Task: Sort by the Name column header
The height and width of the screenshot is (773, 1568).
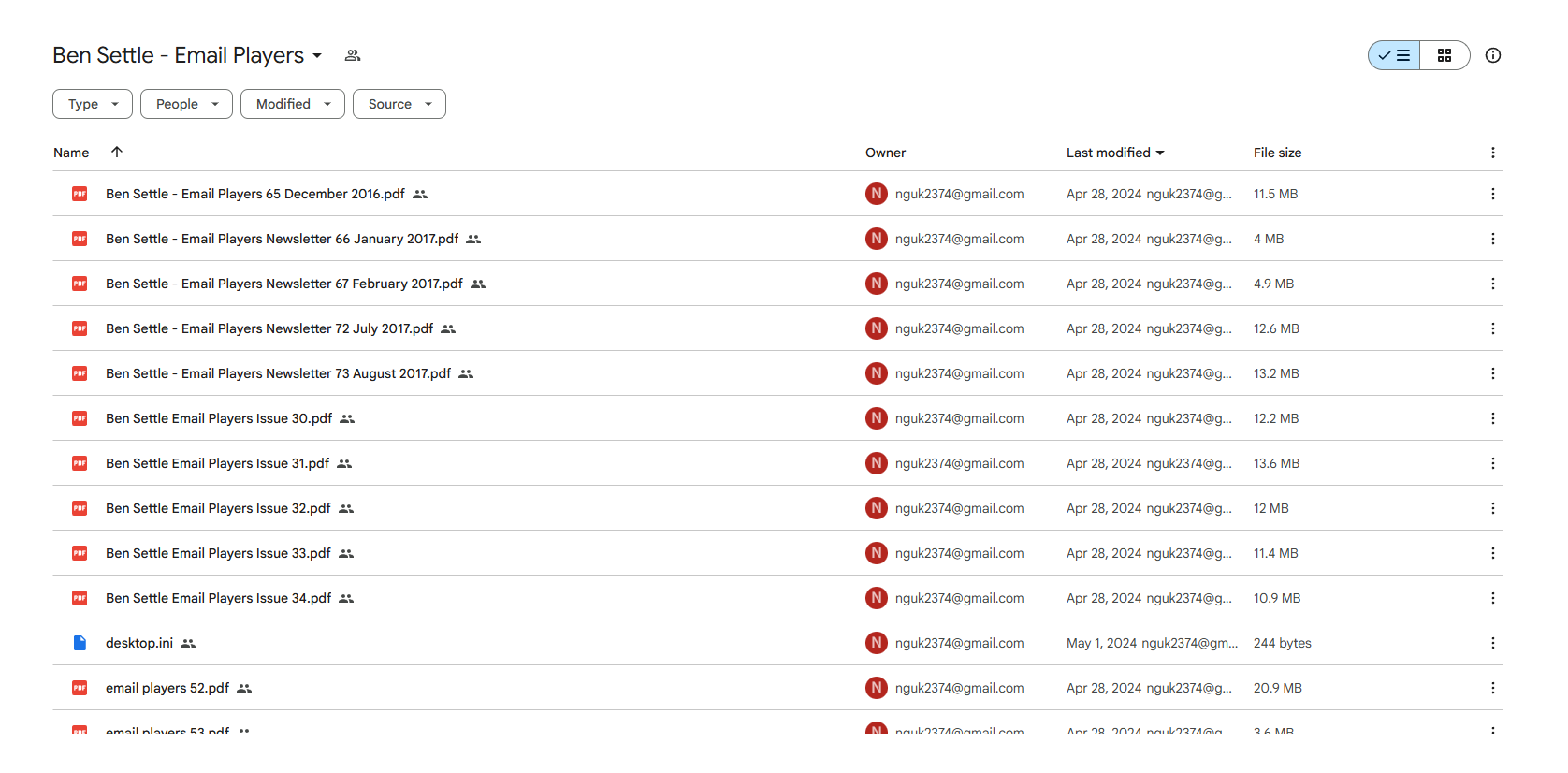Action: point(71,153)
